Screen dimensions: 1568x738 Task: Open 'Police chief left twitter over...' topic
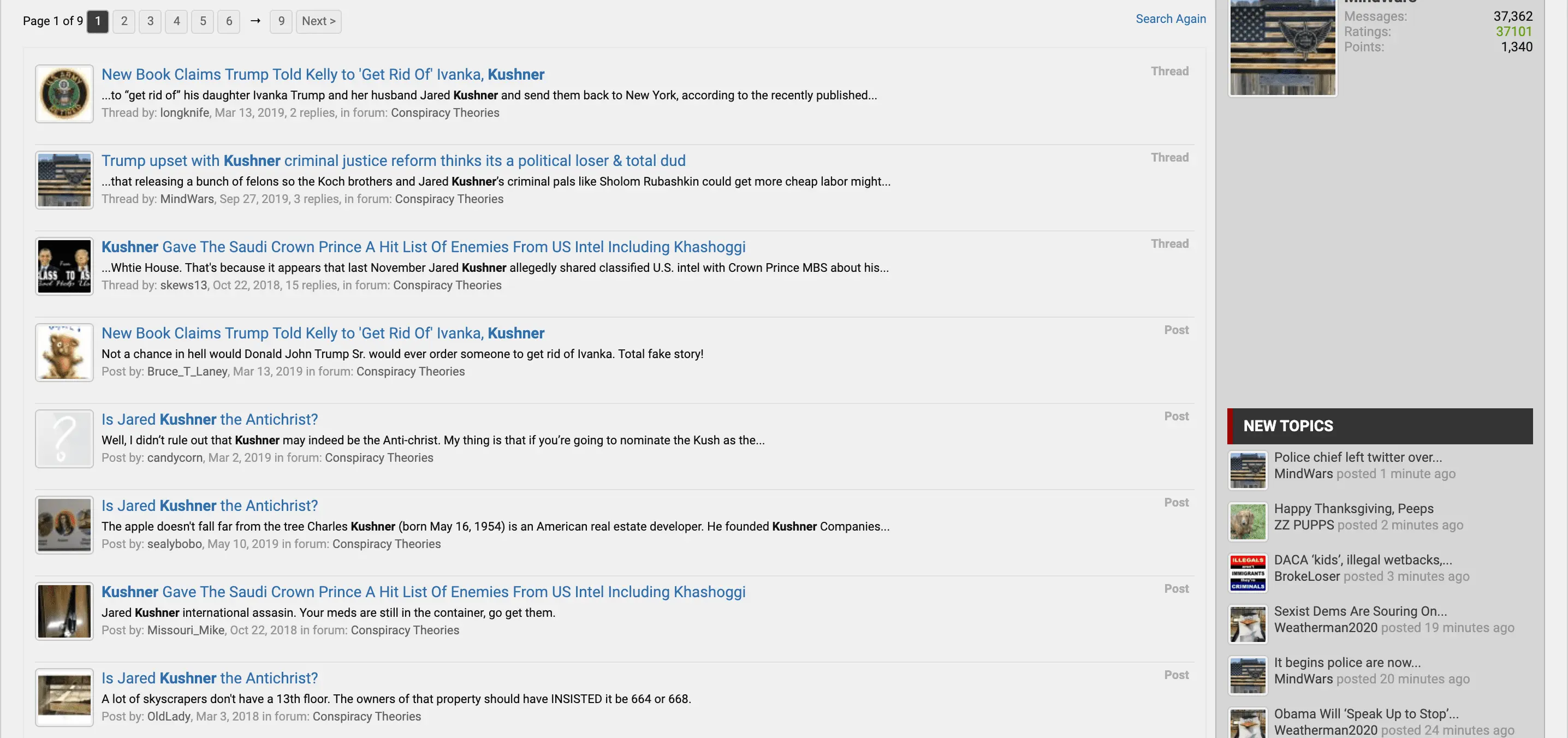[x=1357, y=457]
